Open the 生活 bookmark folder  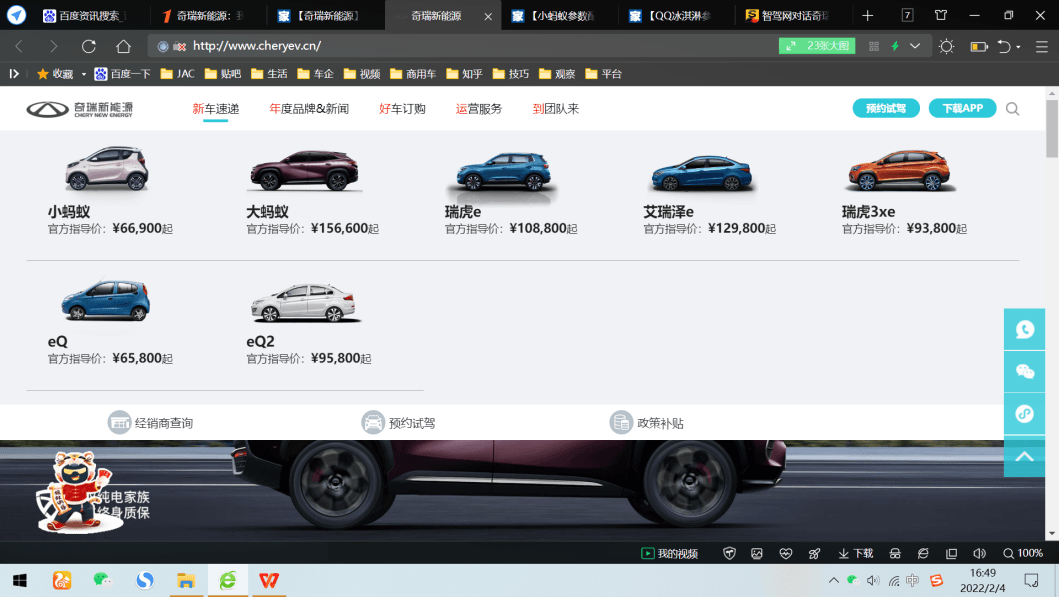click(x=269, y=74)
